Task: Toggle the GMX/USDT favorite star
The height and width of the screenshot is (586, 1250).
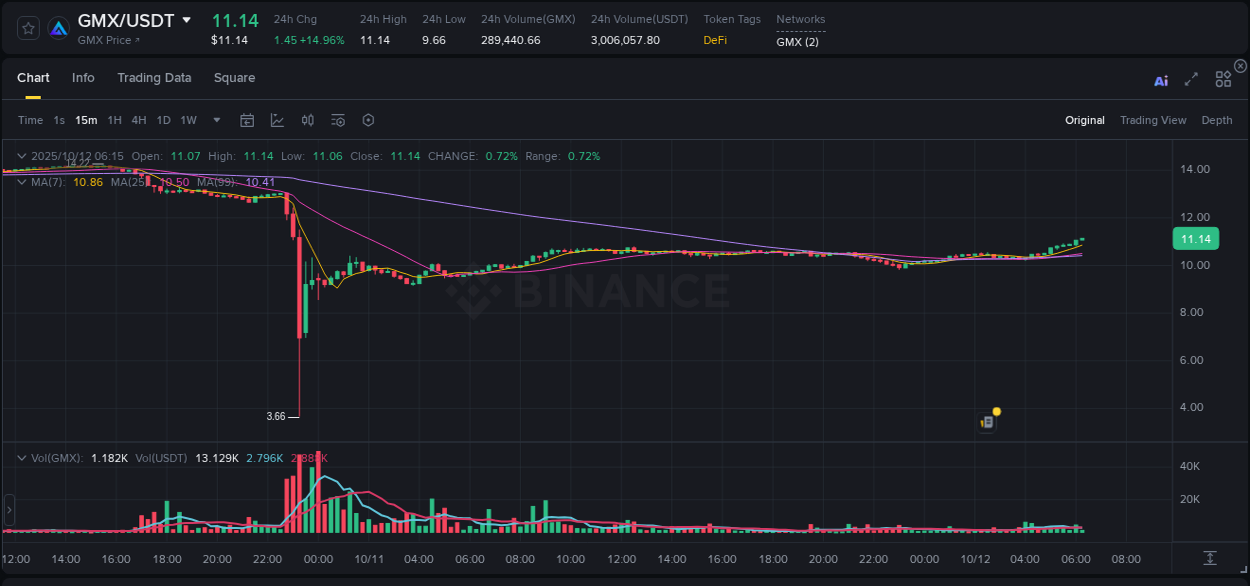Action: point(28,29)
